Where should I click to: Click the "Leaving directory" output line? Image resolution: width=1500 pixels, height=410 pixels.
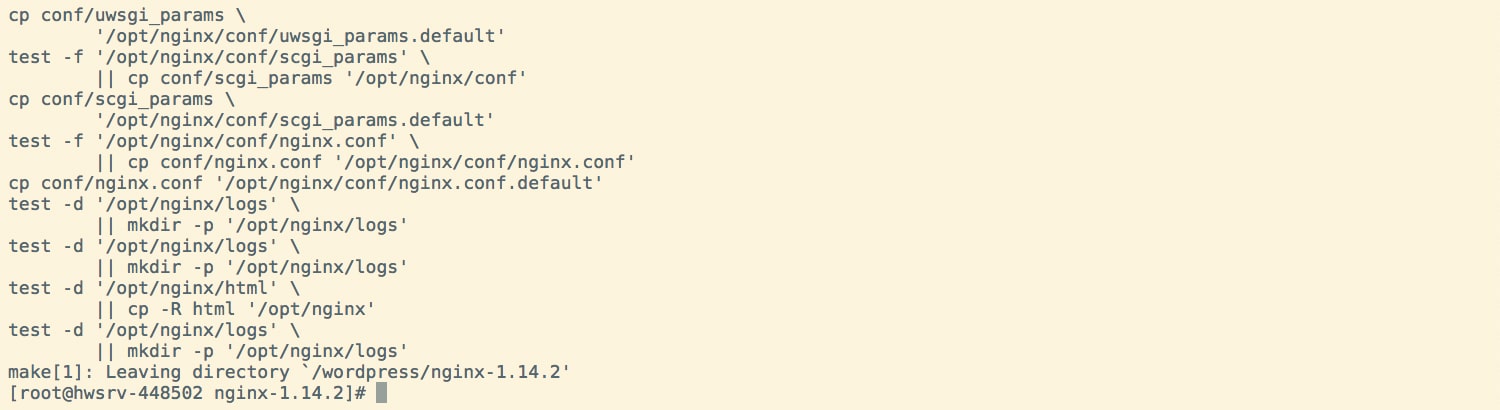(289, 372)
